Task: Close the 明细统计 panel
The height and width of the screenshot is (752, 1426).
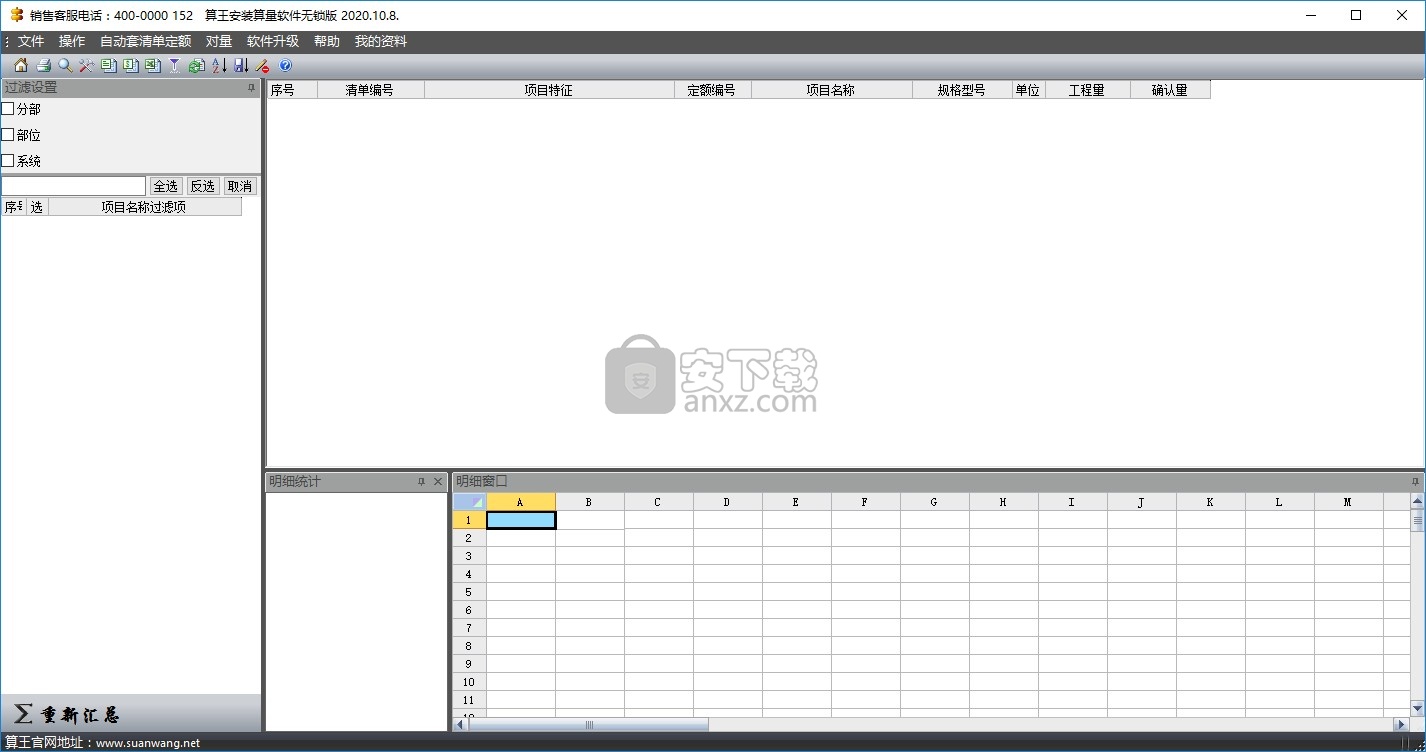Action: pyautogui.click(x=438, y=482)
